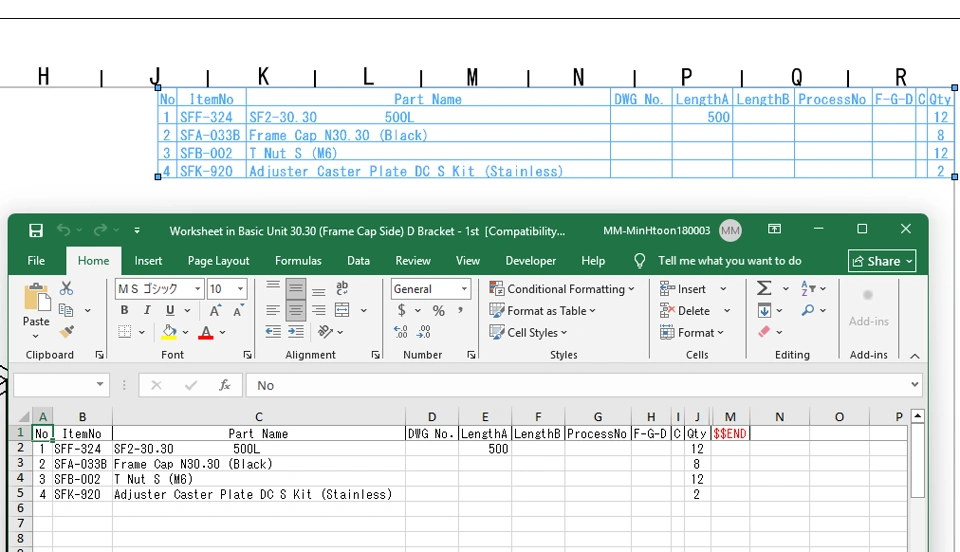Click Delete cells button
This screenshot has height=552, width=960.
(685, 311)
